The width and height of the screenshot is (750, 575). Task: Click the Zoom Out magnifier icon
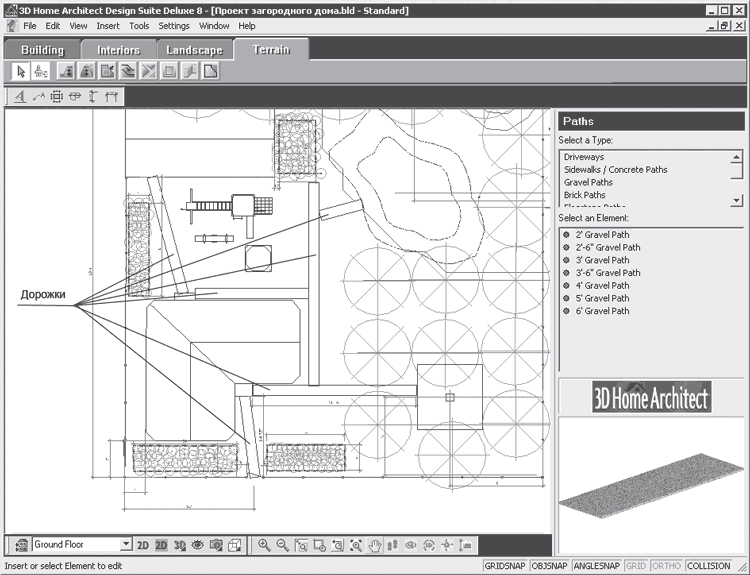283,545
